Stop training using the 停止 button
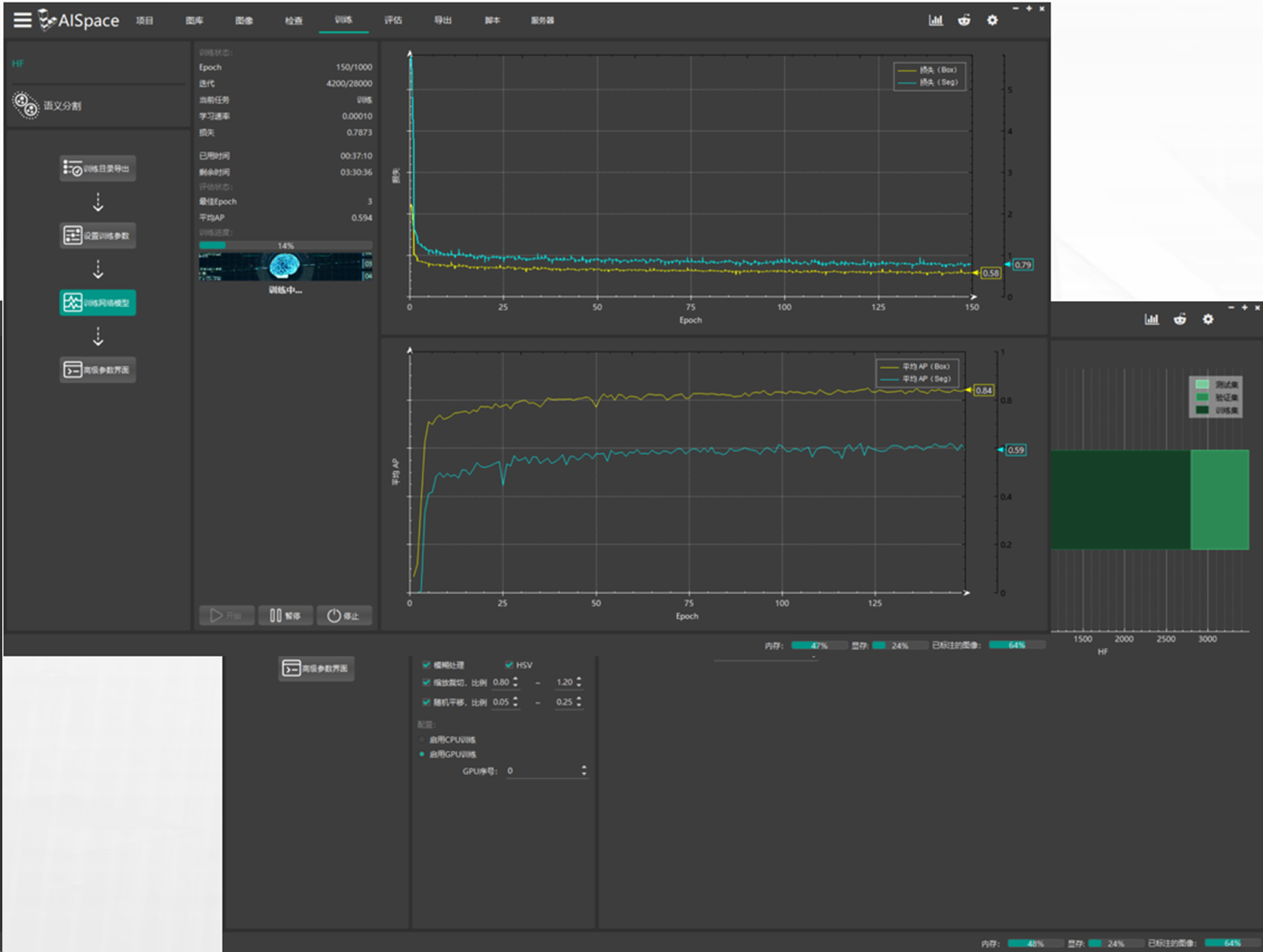Screen dimensions: 1263x952 pos(343,615)
